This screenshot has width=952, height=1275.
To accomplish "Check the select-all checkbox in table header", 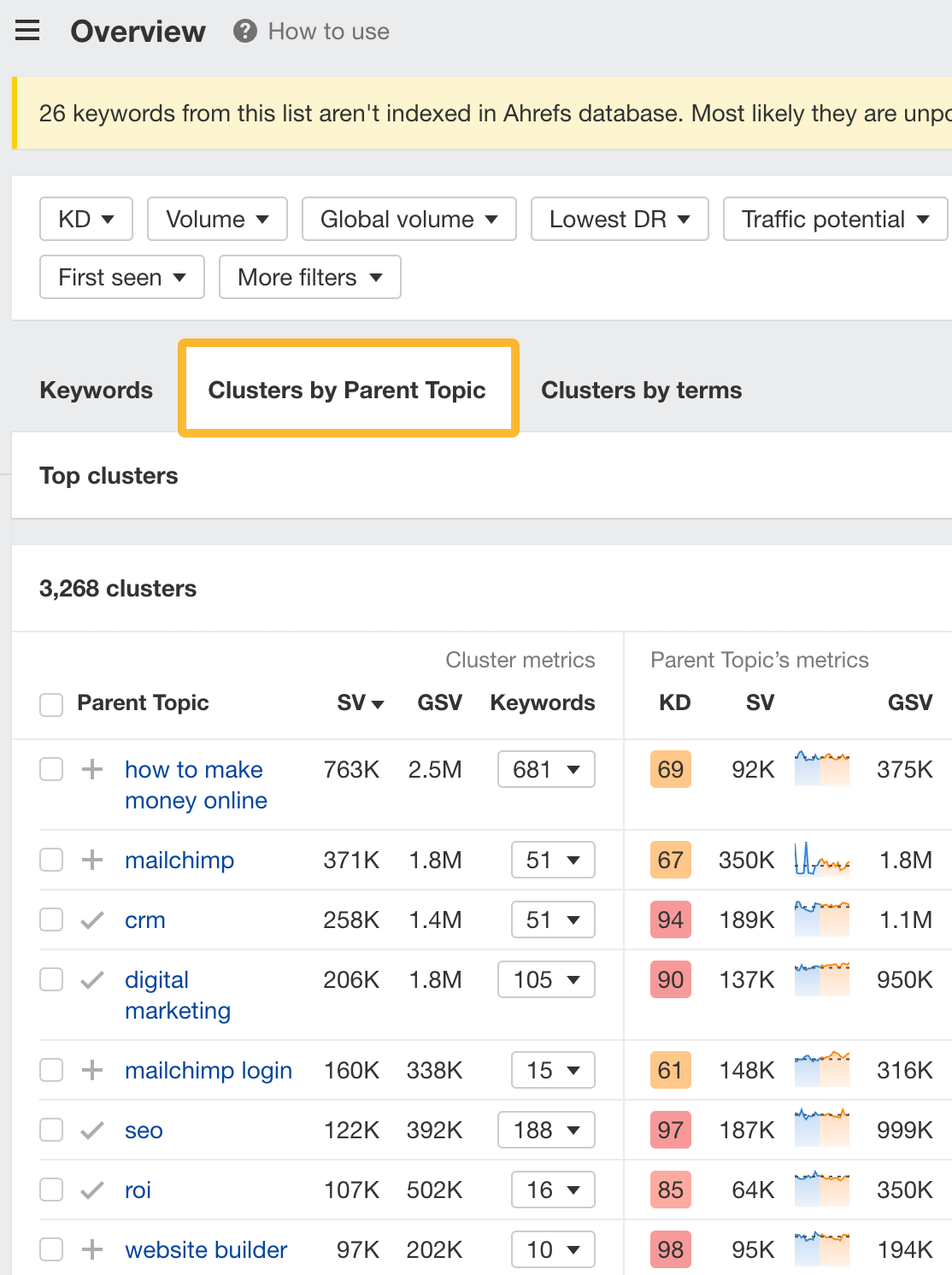I will pos(50,704).
